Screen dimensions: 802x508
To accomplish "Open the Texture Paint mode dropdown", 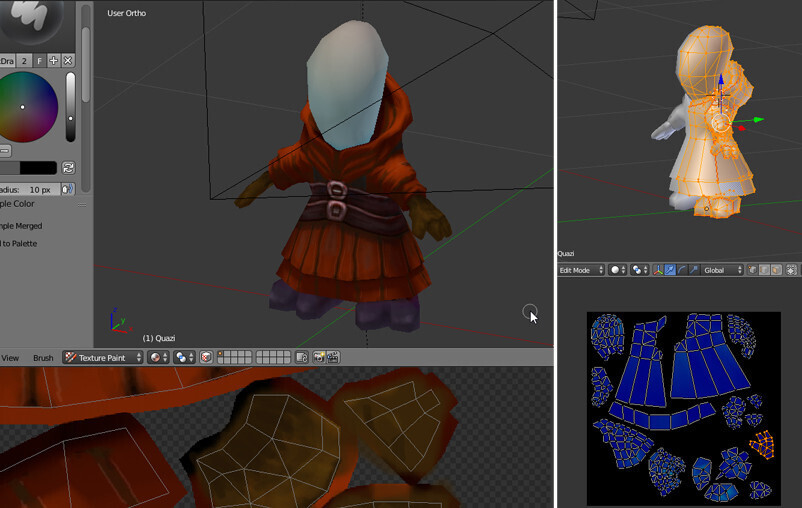I will [102, 357].
